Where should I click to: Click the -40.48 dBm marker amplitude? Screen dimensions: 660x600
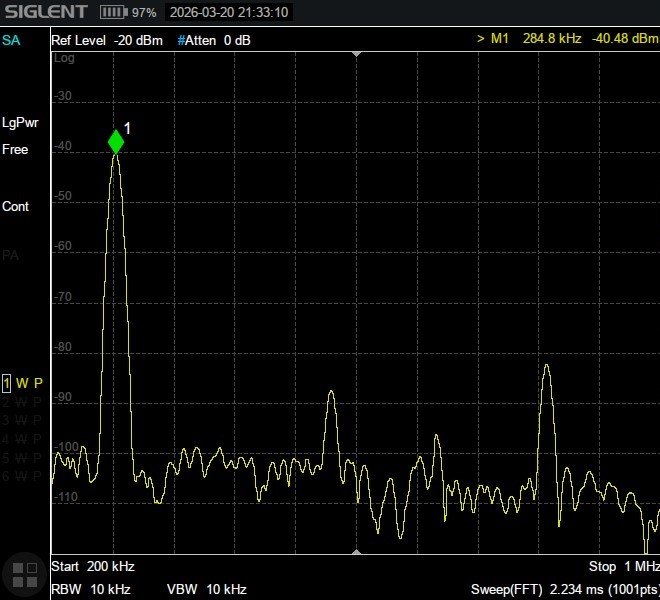pos(625,39)
